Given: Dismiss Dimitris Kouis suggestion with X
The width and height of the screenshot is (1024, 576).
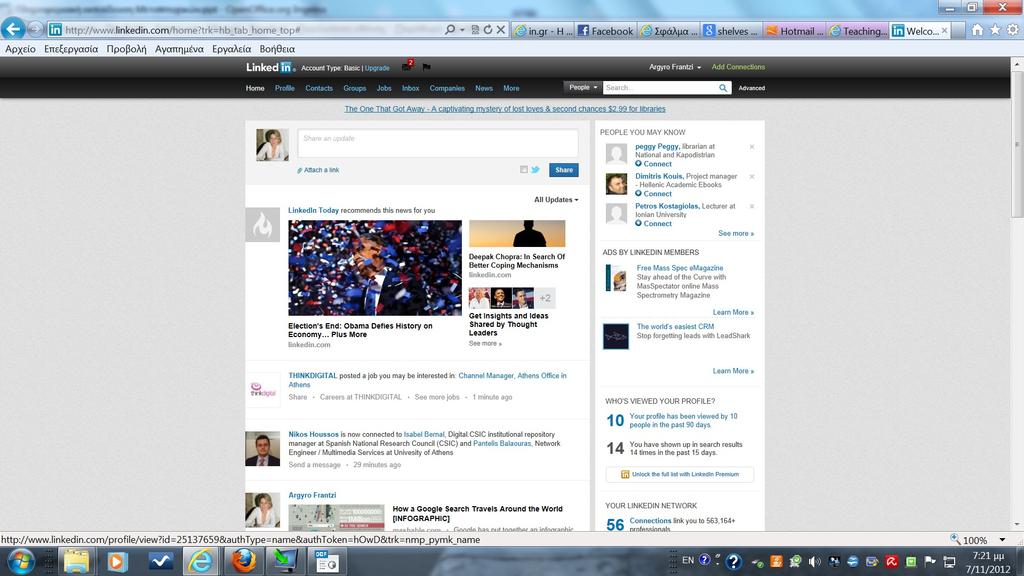Looking at the screenshot, I should click(752, 176).
